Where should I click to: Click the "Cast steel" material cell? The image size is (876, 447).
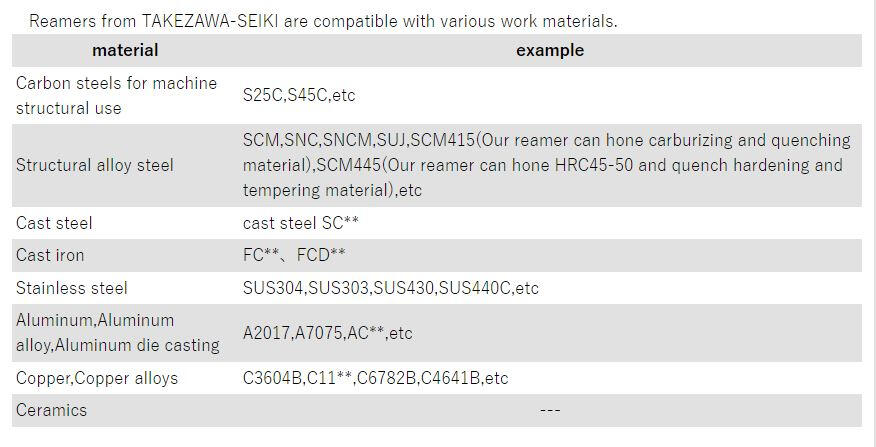pos(54,223)
